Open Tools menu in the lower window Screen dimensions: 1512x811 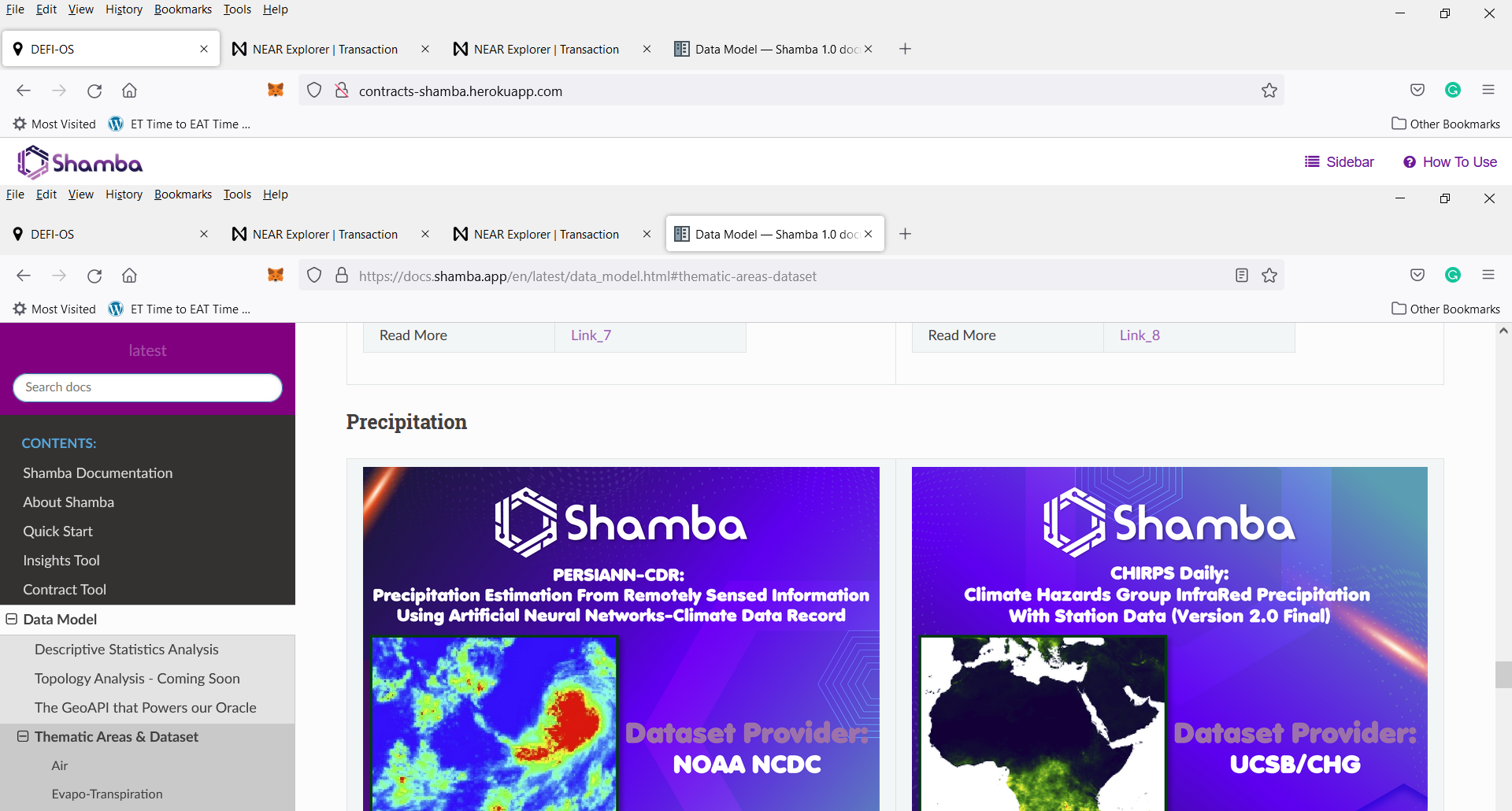click(x=237, y=194)
